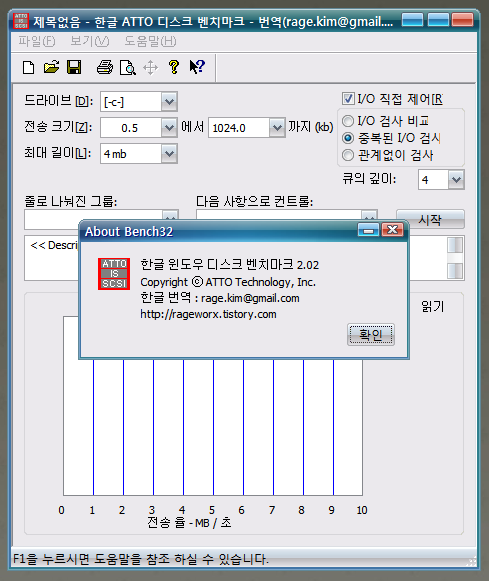Open the 보기(V) menu

click(90, 41)
